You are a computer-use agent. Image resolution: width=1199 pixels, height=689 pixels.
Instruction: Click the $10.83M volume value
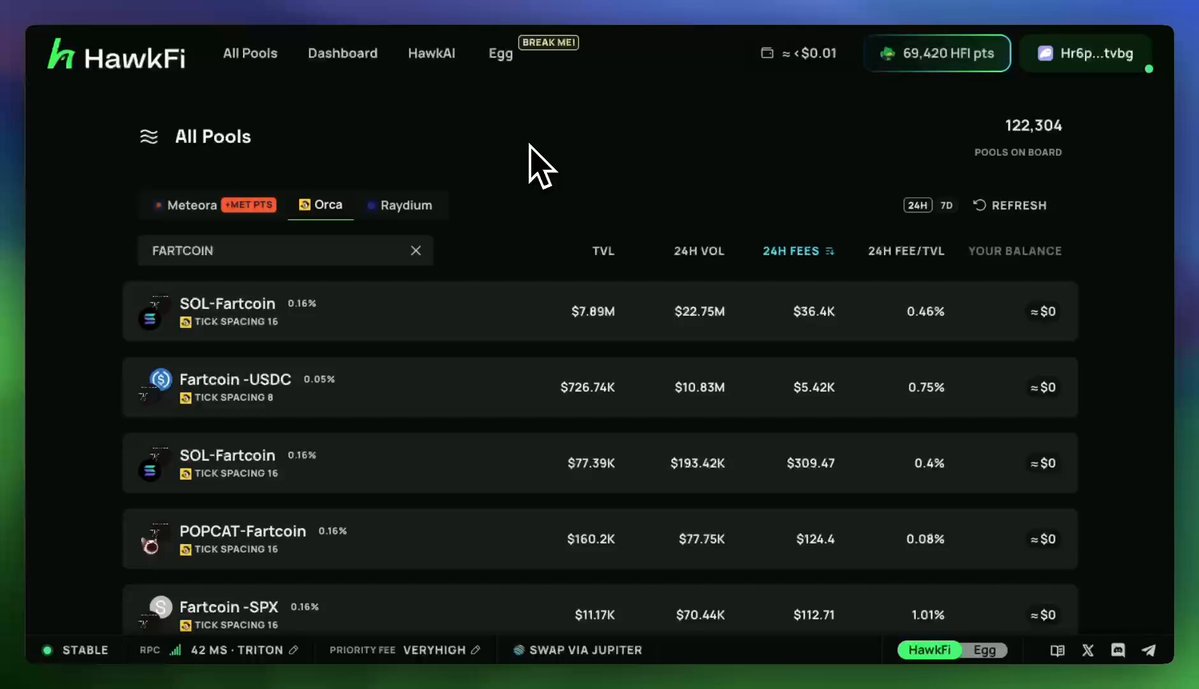coord(700,387)
